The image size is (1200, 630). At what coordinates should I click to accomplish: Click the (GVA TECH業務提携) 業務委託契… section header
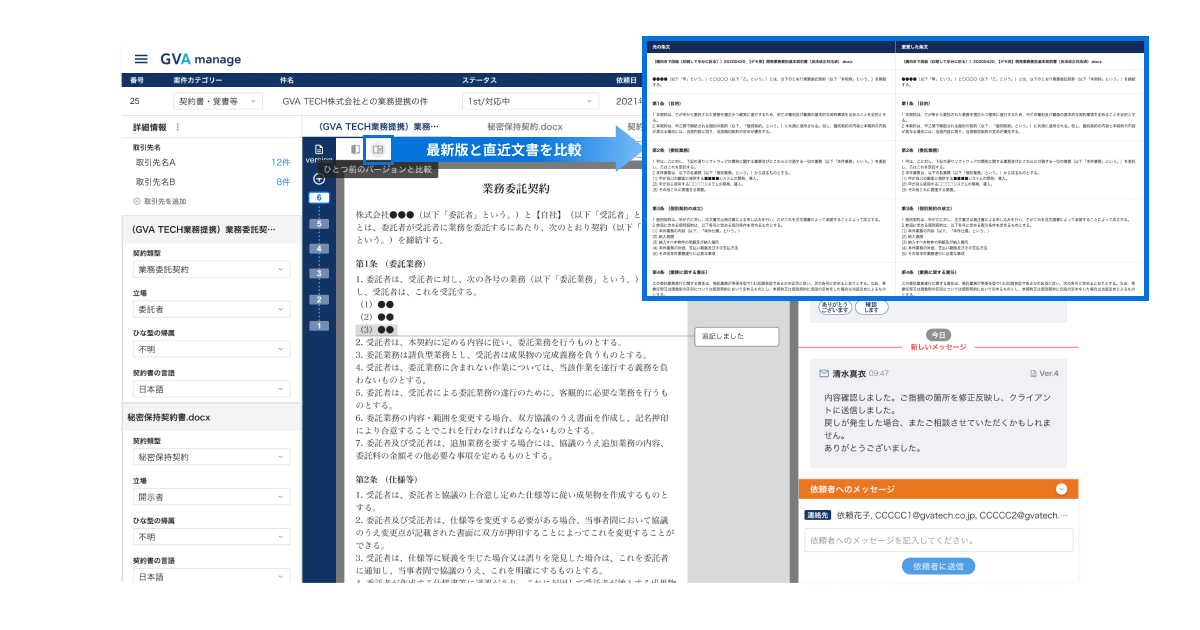point(211,229)
